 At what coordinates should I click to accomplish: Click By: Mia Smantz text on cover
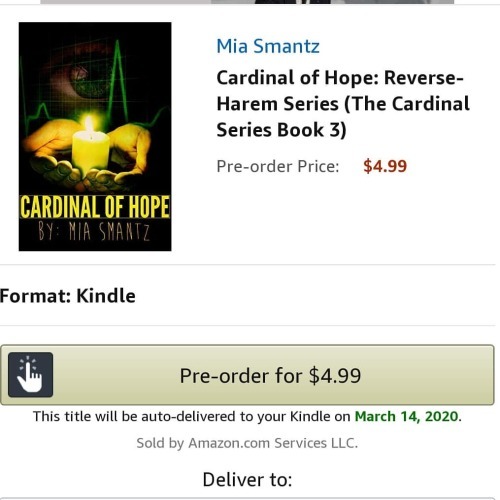tap(94, 231)
